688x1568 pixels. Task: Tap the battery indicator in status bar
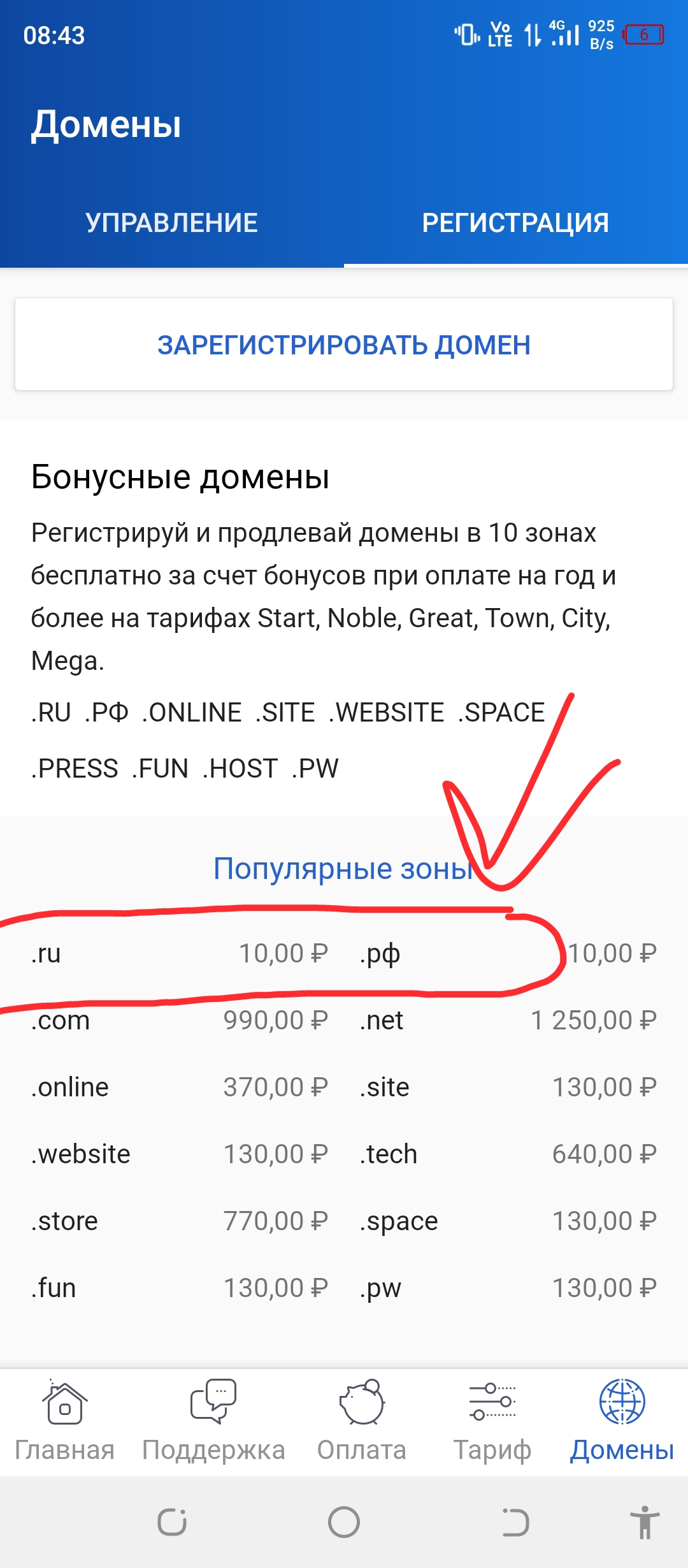tap(644, 35)
